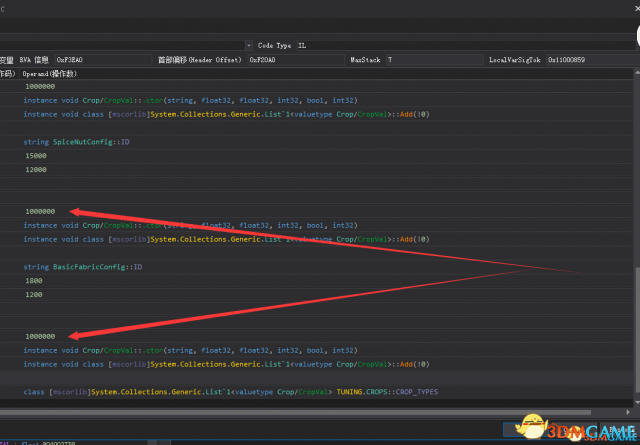Image resolution: width=640 pixels, height=445 pixels.
Task: Select the 1000000 operand following value 12000
Action: (x=40, y=211)
